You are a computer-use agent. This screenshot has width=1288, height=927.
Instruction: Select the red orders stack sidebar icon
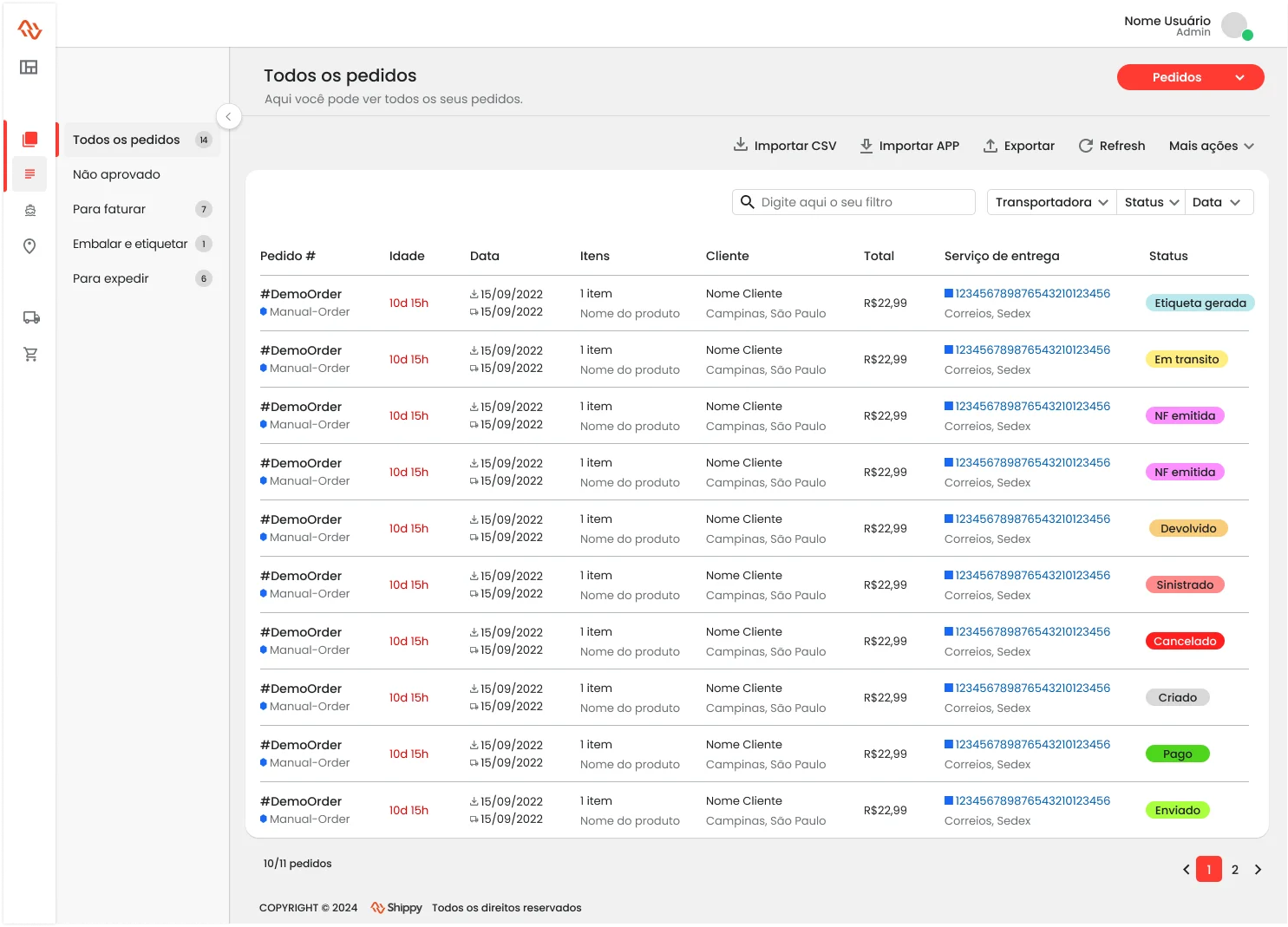pyautogui.click(x=29, y=140)
